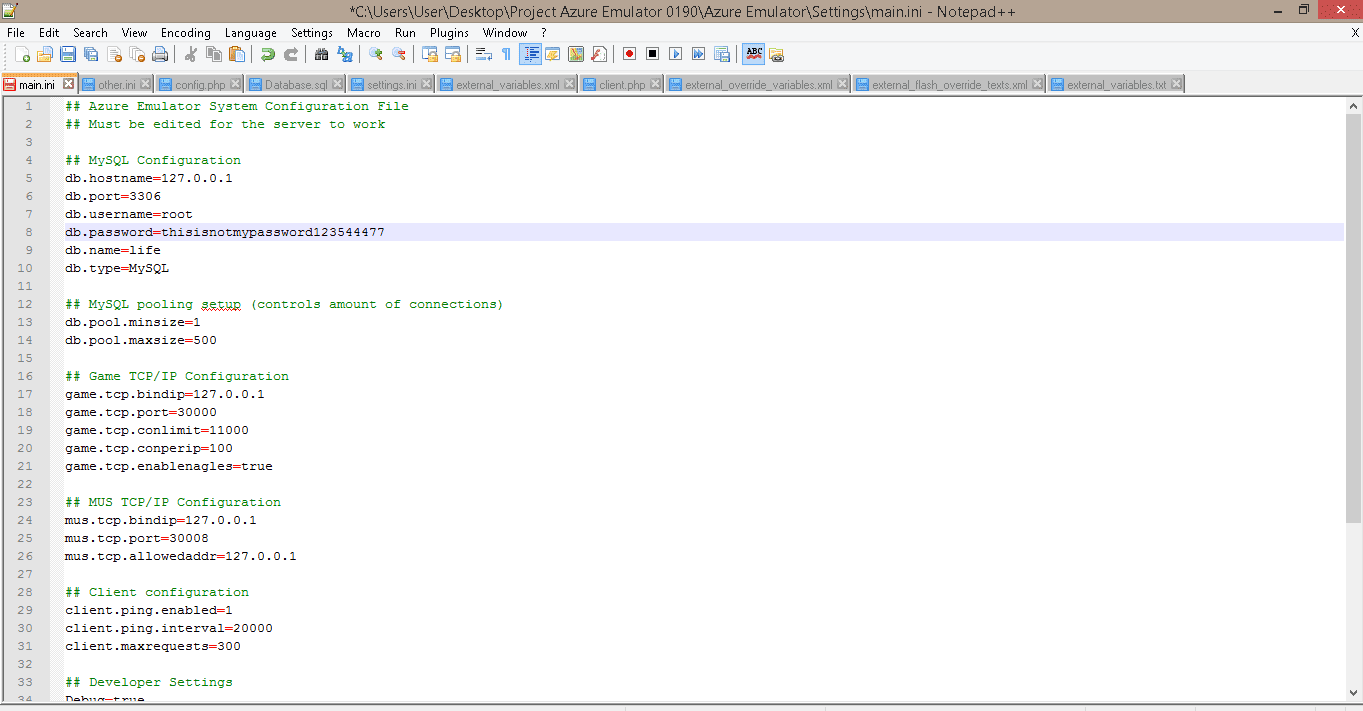Click the Close All toolbar icon

tap(137, 54)
